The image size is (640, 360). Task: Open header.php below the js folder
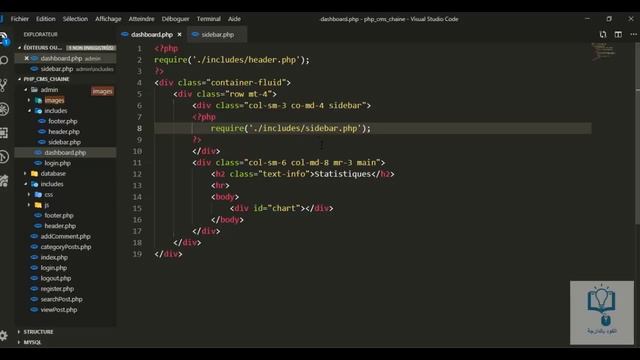pyautogui.click(x=60, y=226)
